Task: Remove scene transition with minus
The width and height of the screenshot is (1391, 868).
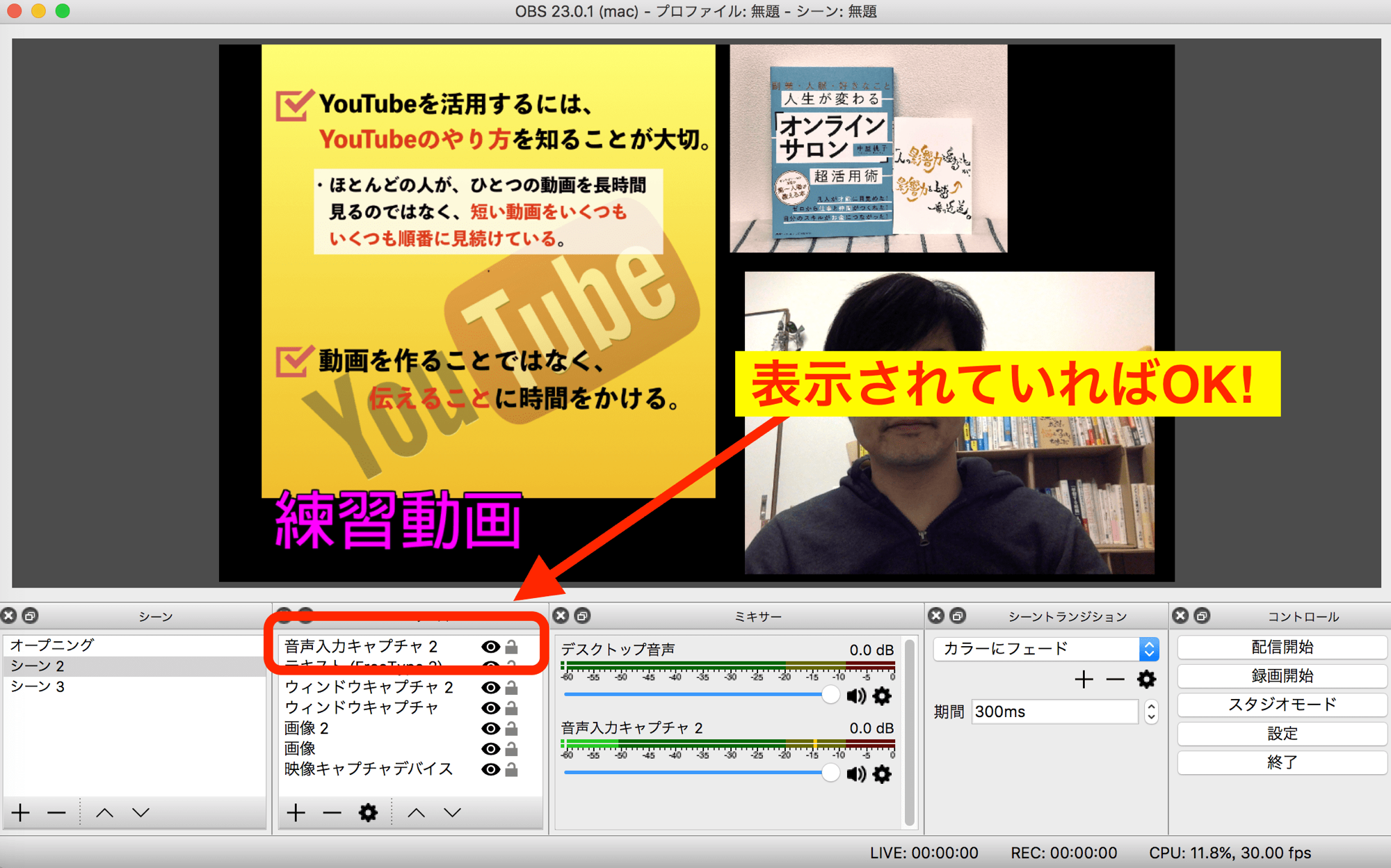Action: coord(1115,679)
